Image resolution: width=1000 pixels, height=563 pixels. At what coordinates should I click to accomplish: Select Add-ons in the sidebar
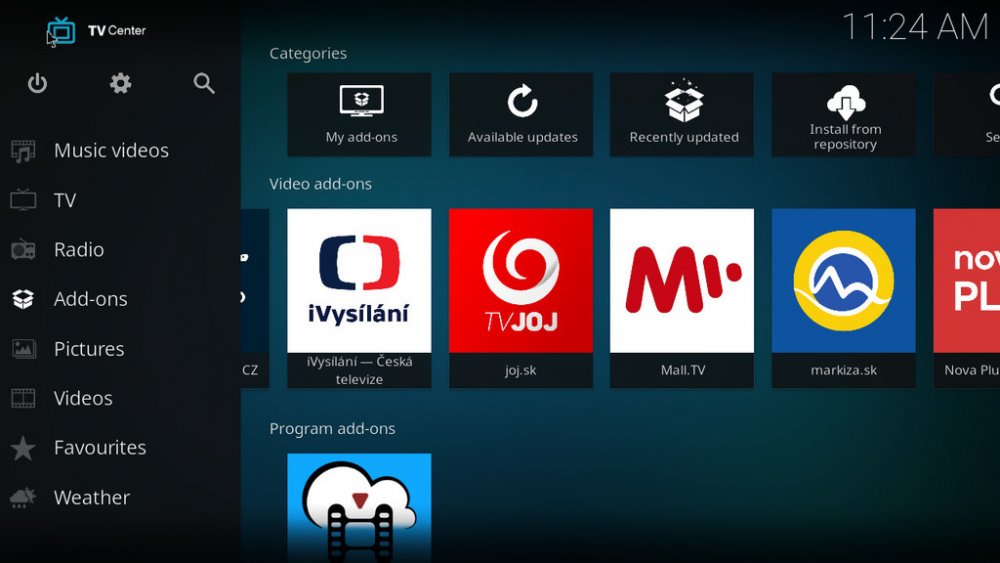click(x=90, y=299)
